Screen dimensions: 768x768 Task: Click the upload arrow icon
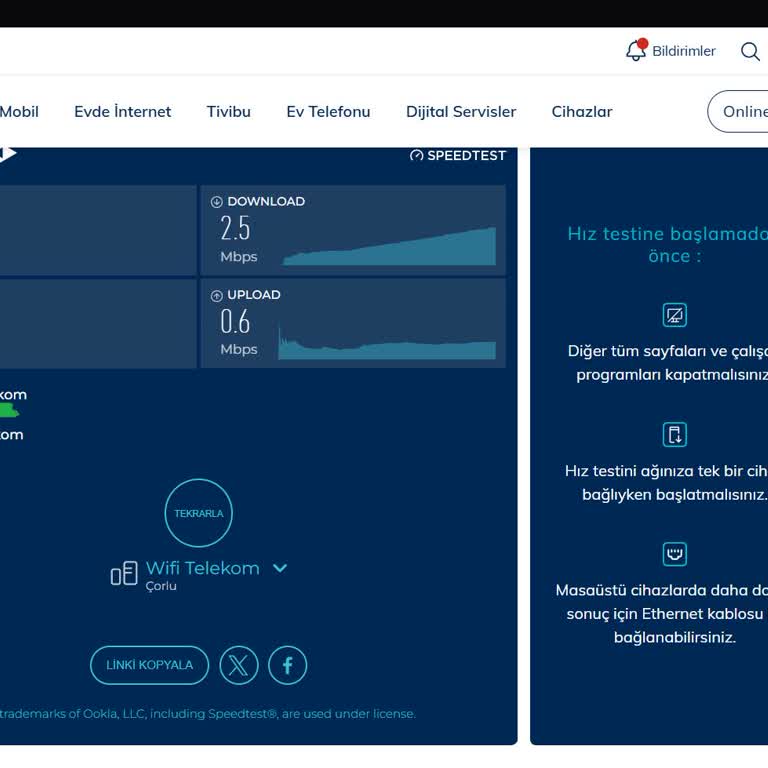click(x=216, y=295)
